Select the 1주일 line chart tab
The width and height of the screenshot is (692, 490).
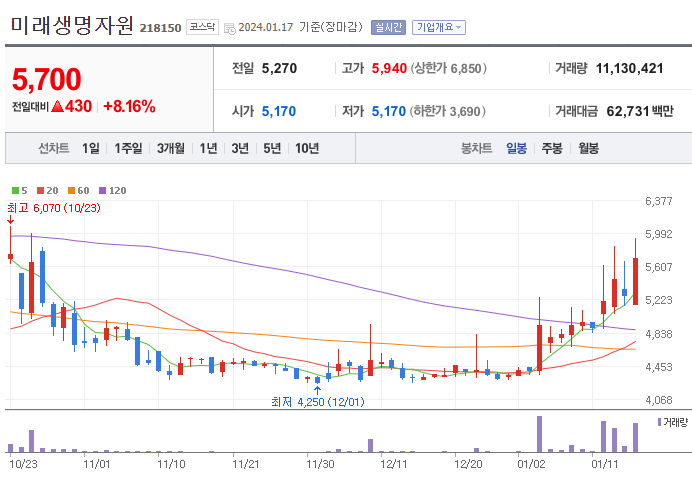pos(128,148)
